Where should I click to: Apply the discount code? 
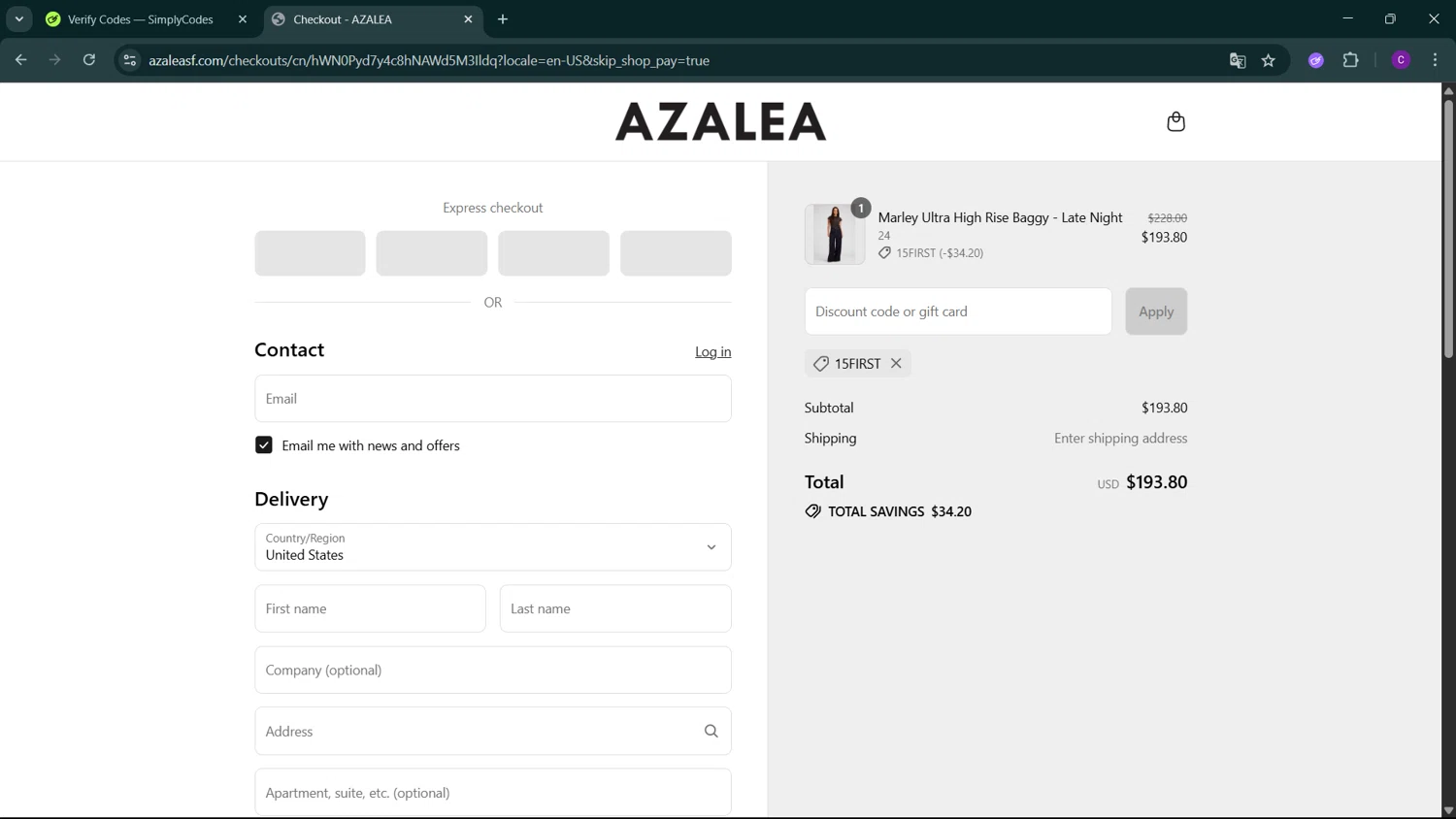(1156, 311)
